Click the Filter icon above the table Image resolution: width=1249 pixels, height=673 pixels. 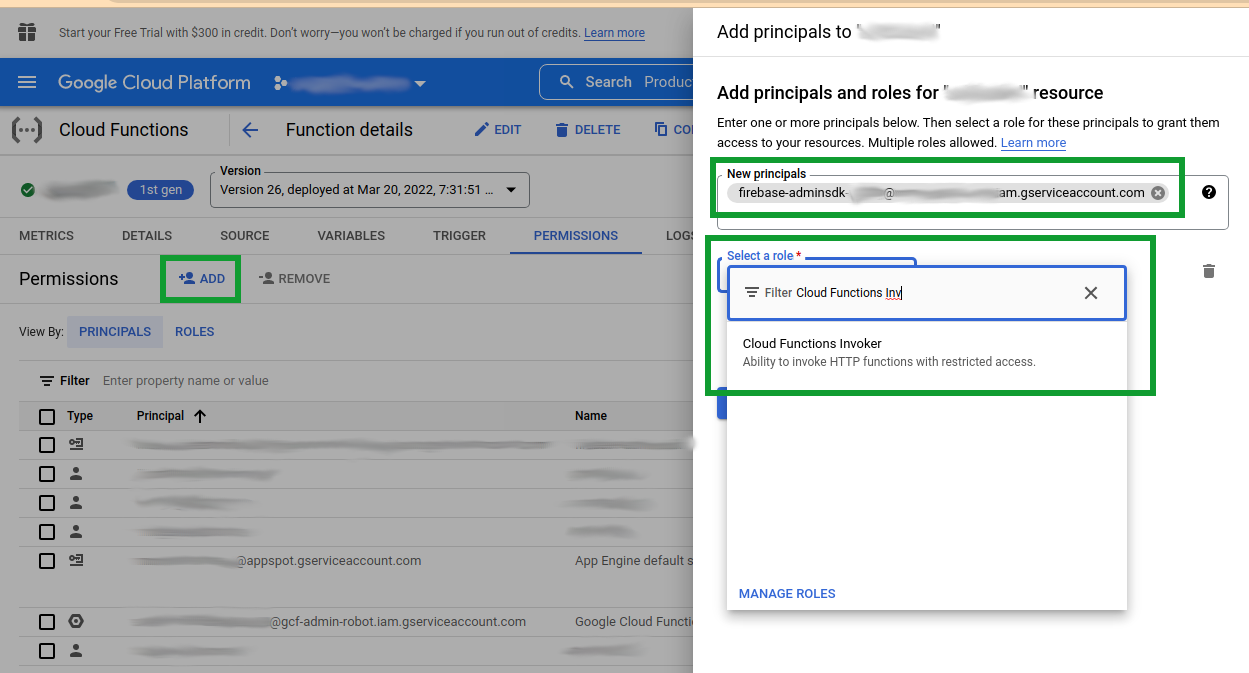(46, 381)
